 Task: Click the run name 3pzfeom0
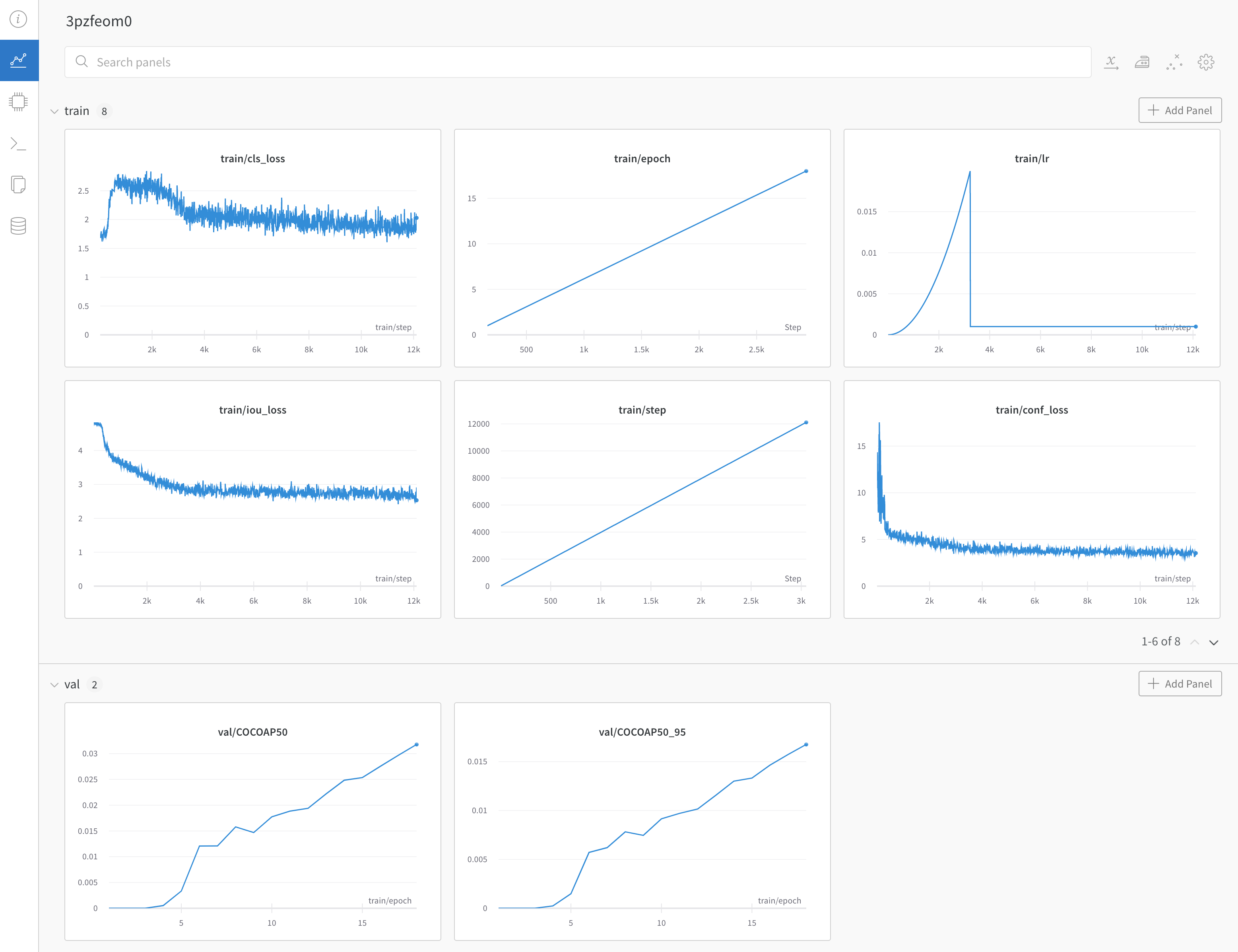(98, 21)
